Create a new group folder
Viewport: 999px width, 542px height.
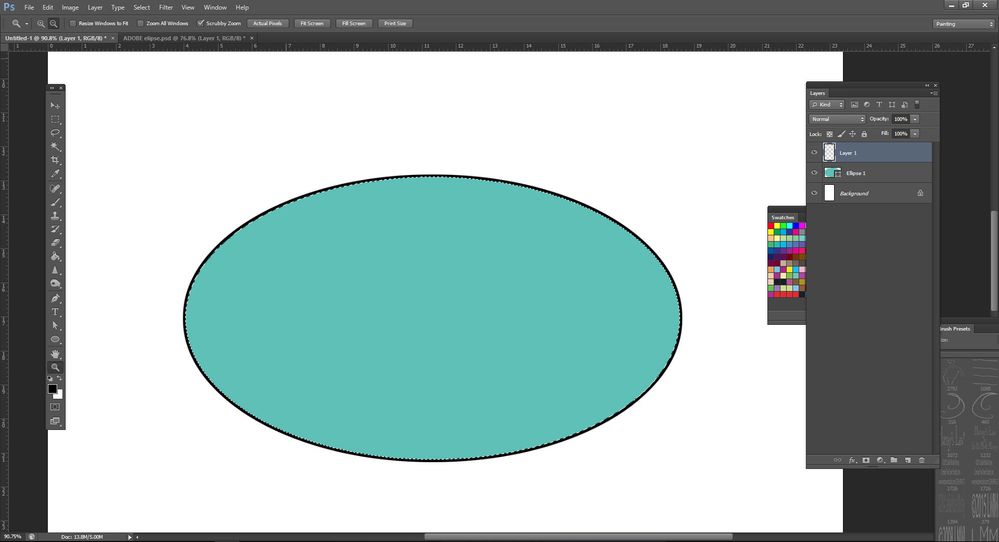pyautogui.click(x=894, y=460)
